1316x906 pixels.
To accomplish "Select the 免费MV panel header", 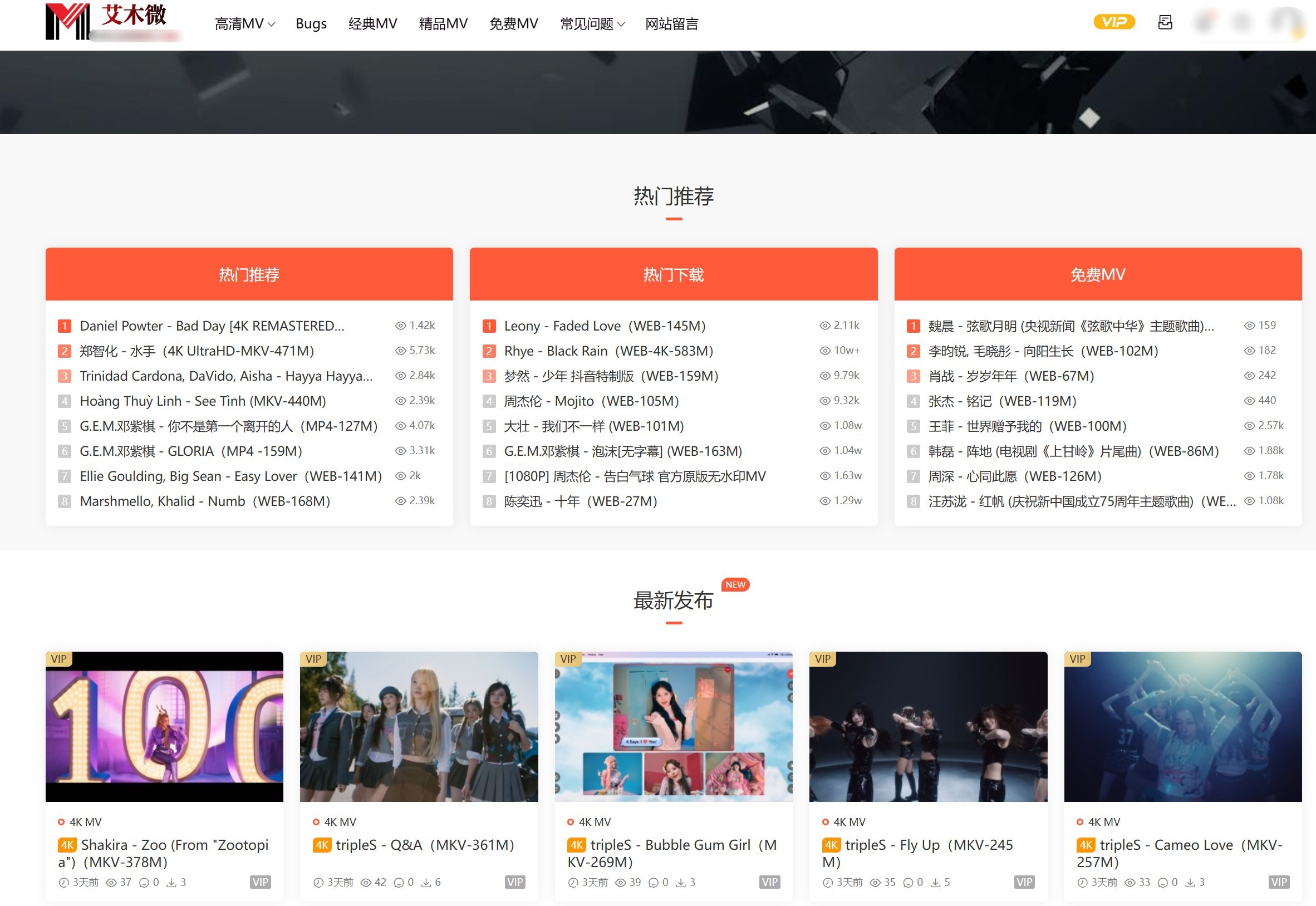I will [x=1097, y=275].
